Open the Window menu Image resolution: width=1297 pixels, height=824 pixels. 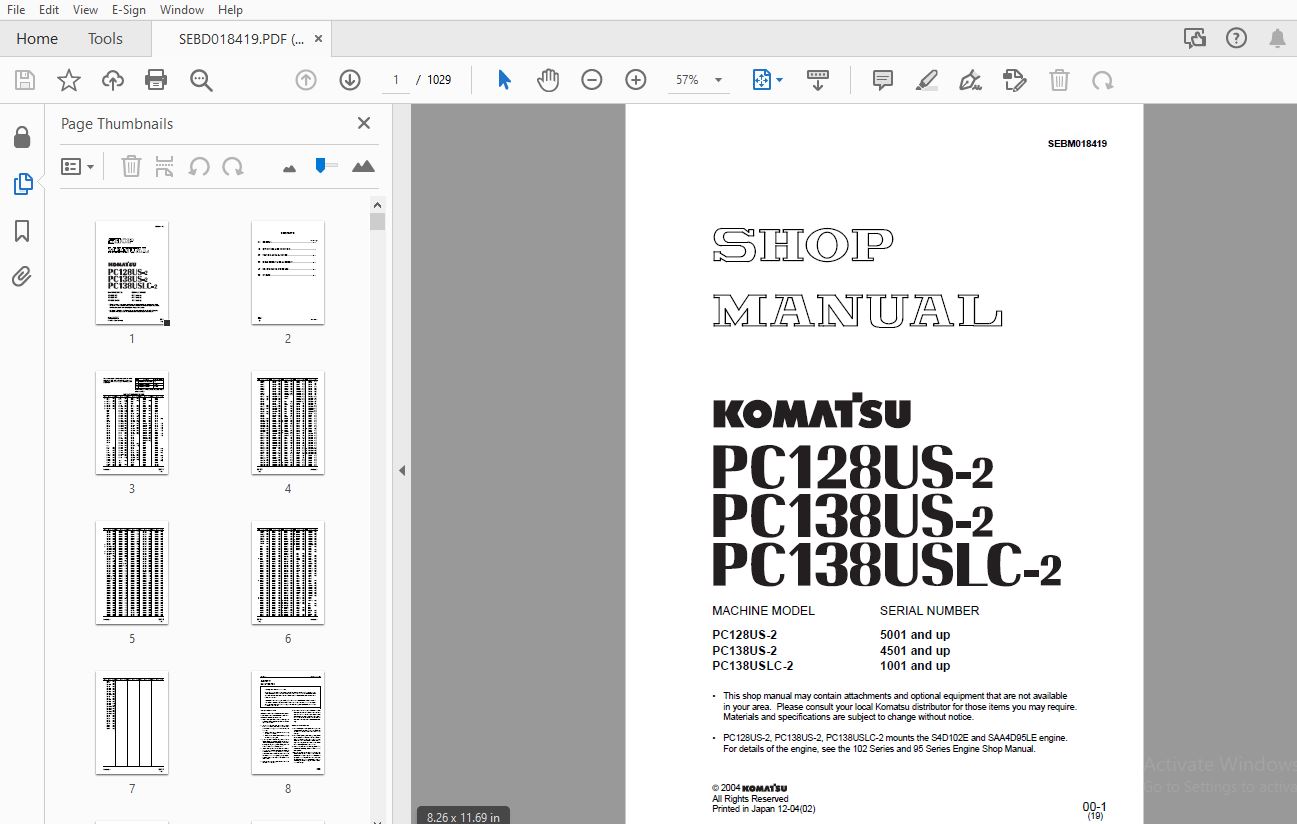tap(182, 9)
